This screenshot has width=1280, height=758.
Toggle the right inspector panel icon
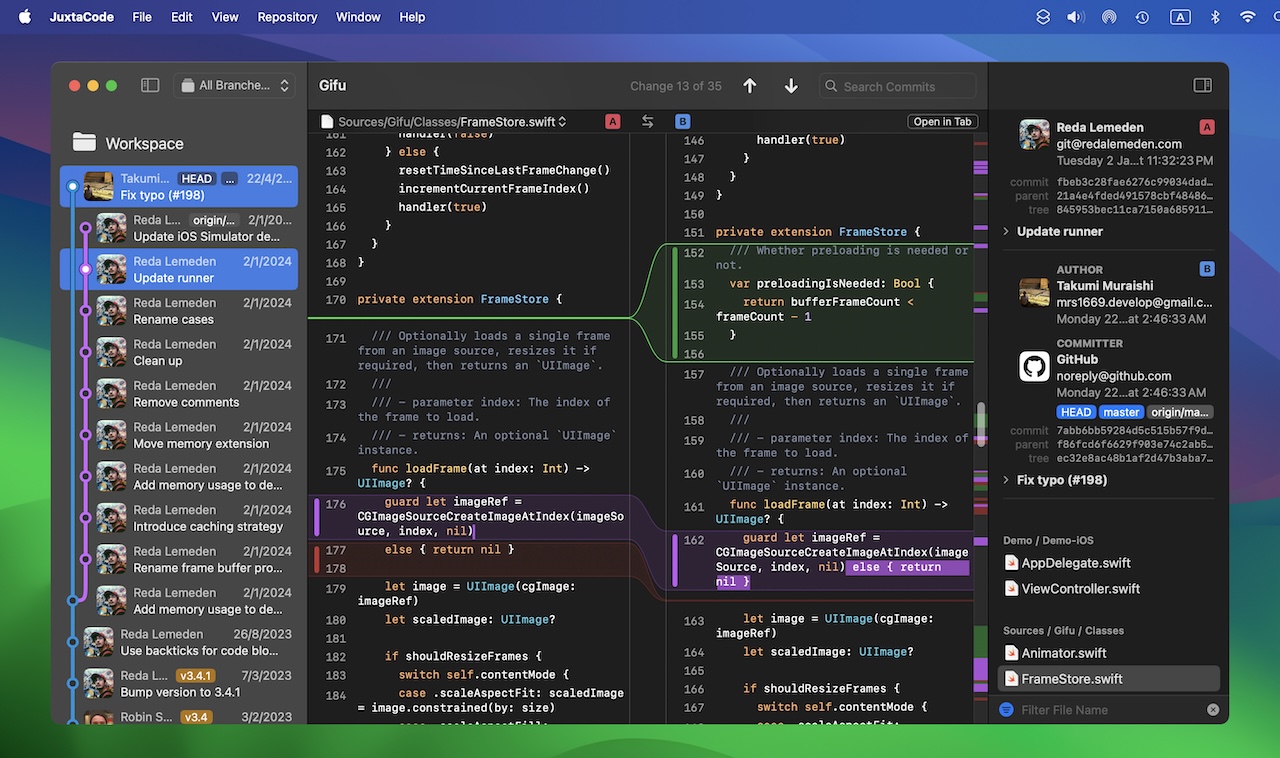pyautogui.click(x=1203, y=86)
